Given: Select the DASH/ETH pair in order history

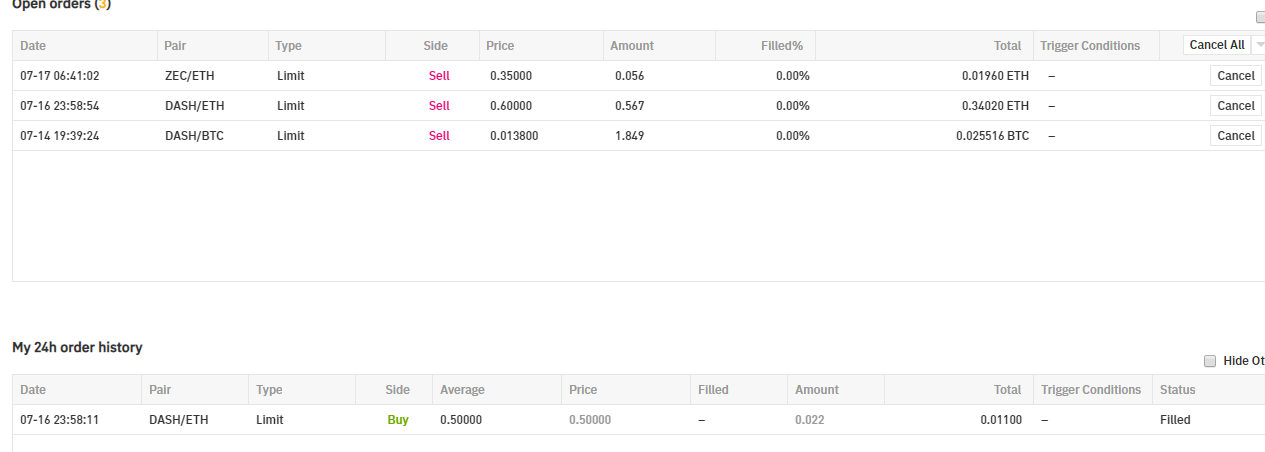Looking at the screenshot, I should [x=178, y=420].
